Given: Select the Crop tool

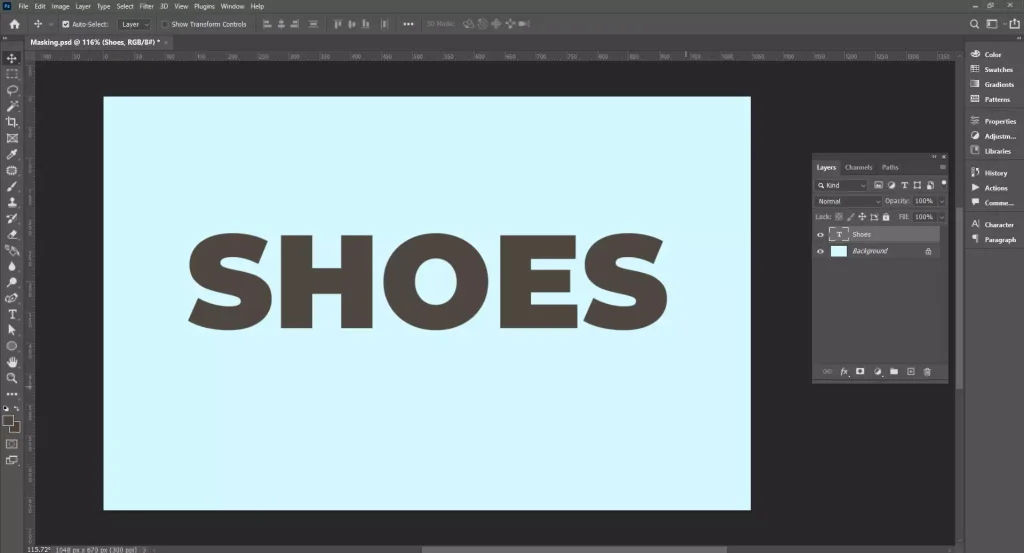Looking at the screenshot, I should [x=12, y=122].
